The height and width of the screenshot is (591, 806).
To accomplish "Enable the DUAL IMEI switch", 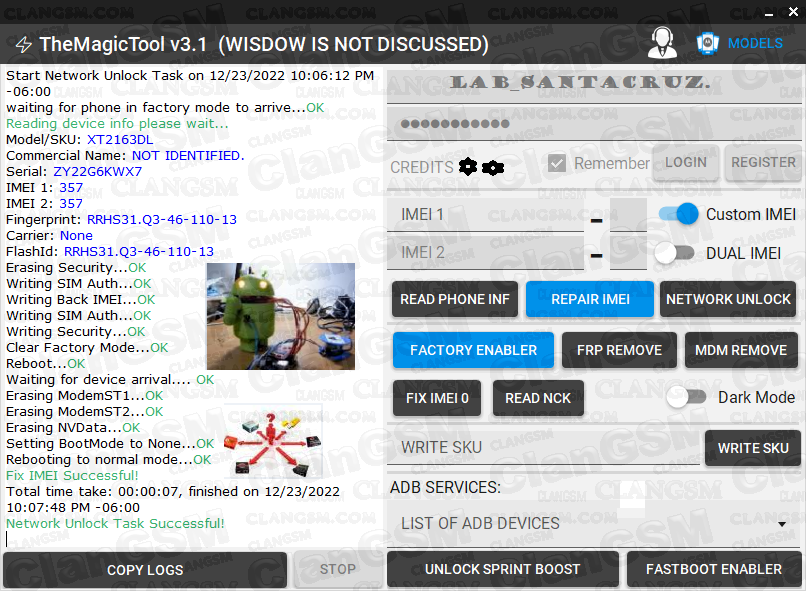I will (674, 253).
